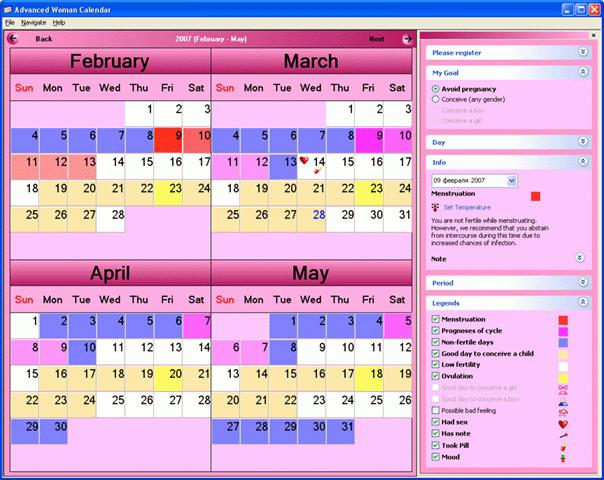This screenshot has height=480, width=604.
Task: Click the Set Temperature thermometer icon
Action: coord(435,208)
